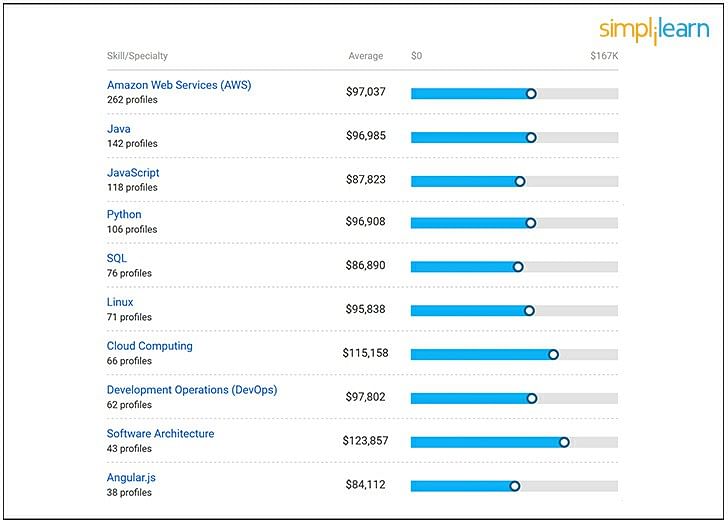Click the 118 profiles text

click(x=132, y=187)
